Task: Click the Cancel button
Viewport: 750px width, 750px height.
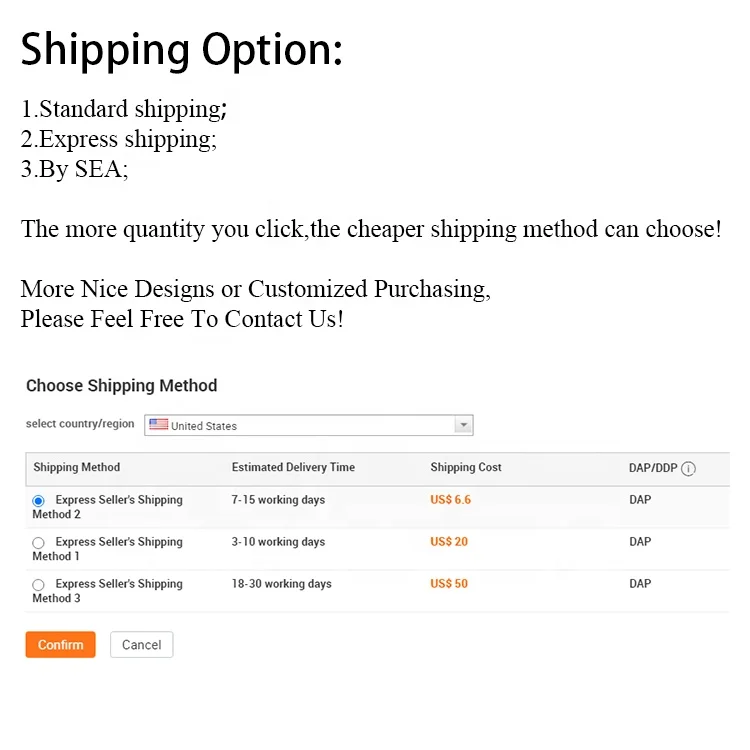Action: (142, 645)
